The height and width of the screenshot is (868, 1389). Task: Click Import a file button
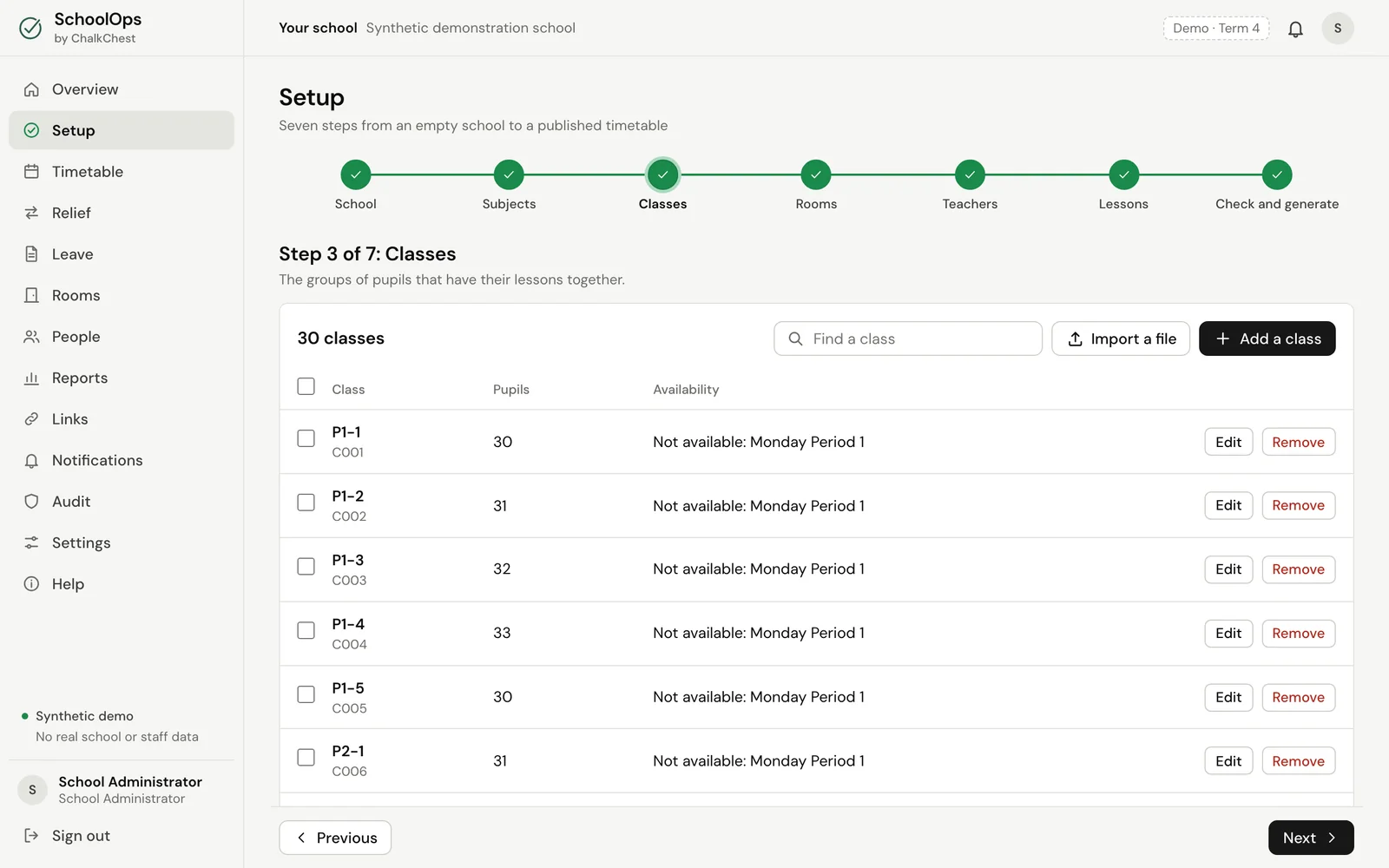1121,339
